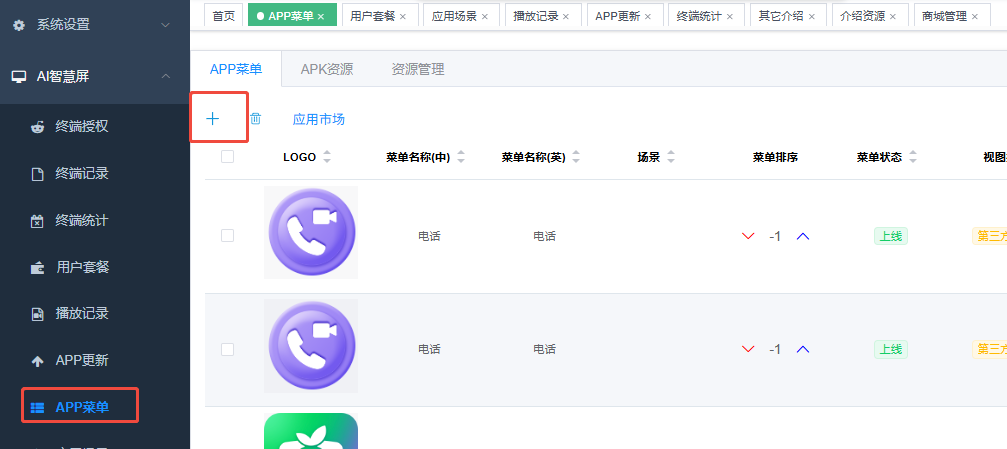Click the 终端统计 calendar icon

click(x=37, y=220)
